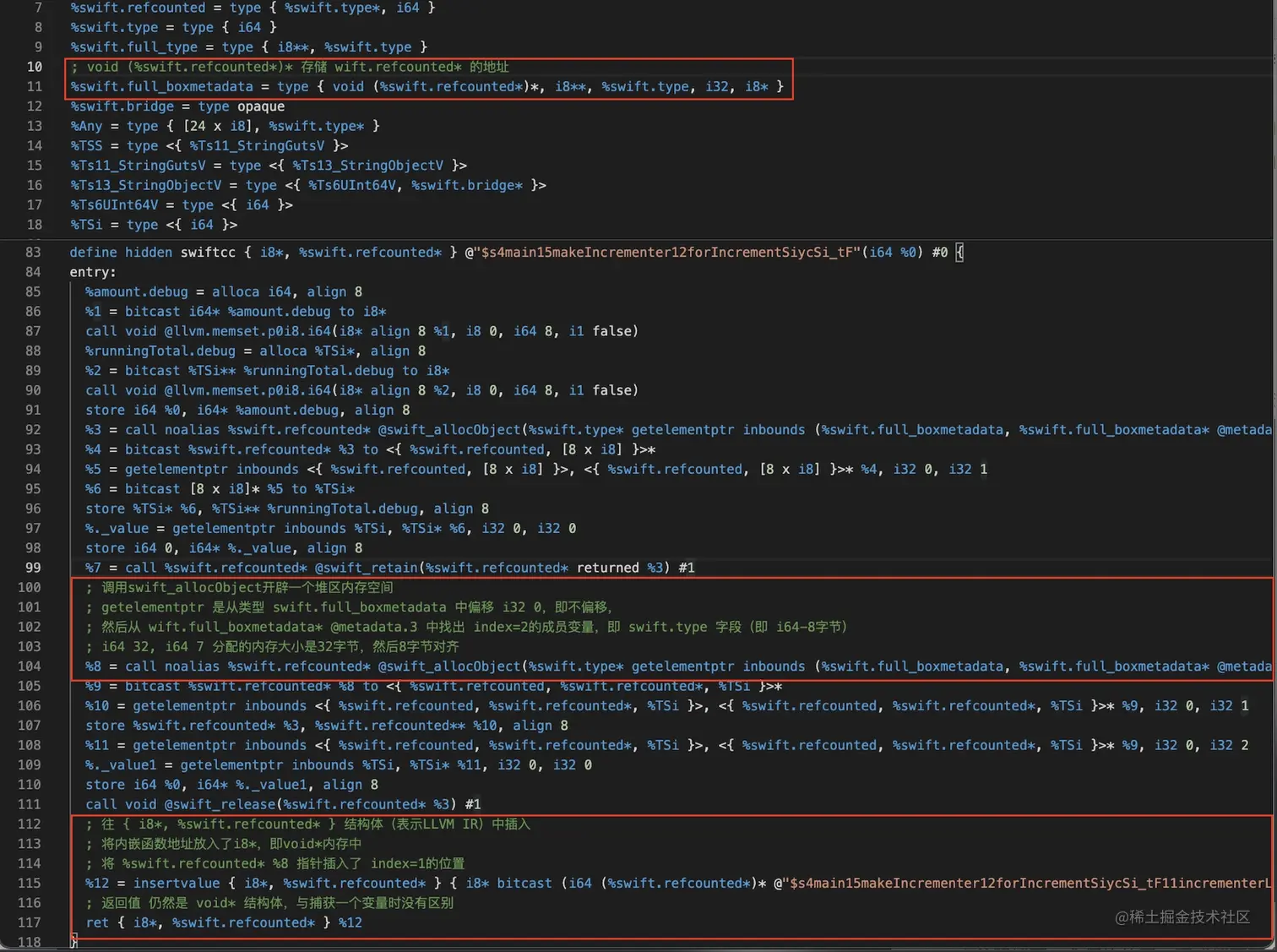Click the "%5 = getelementptr inbounds" line
The image size is (1277, 952).
pos(536,469)
